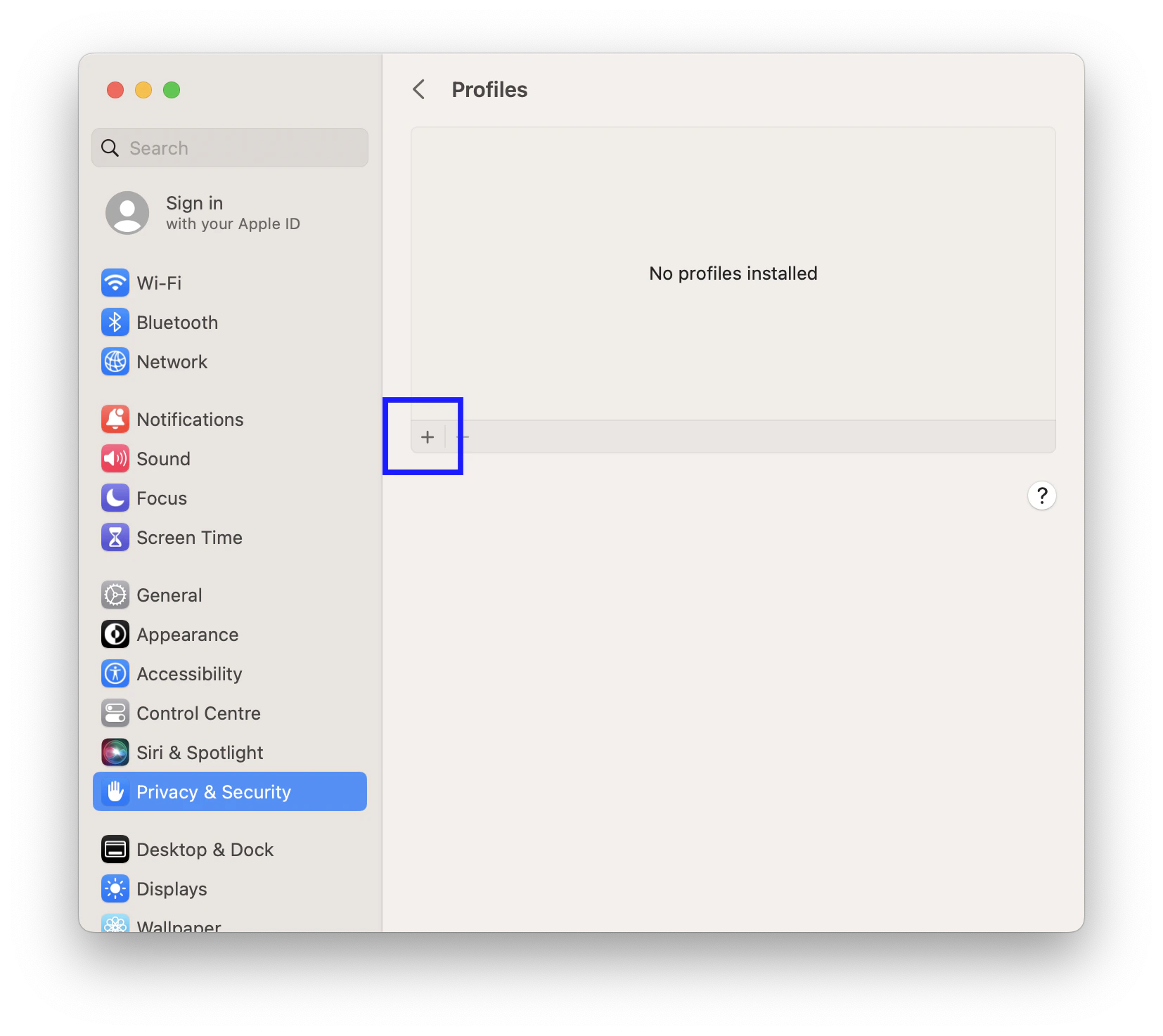Screen dimensions: 1163x1036
Task: Open Network settings
Action: coord(172,361)
